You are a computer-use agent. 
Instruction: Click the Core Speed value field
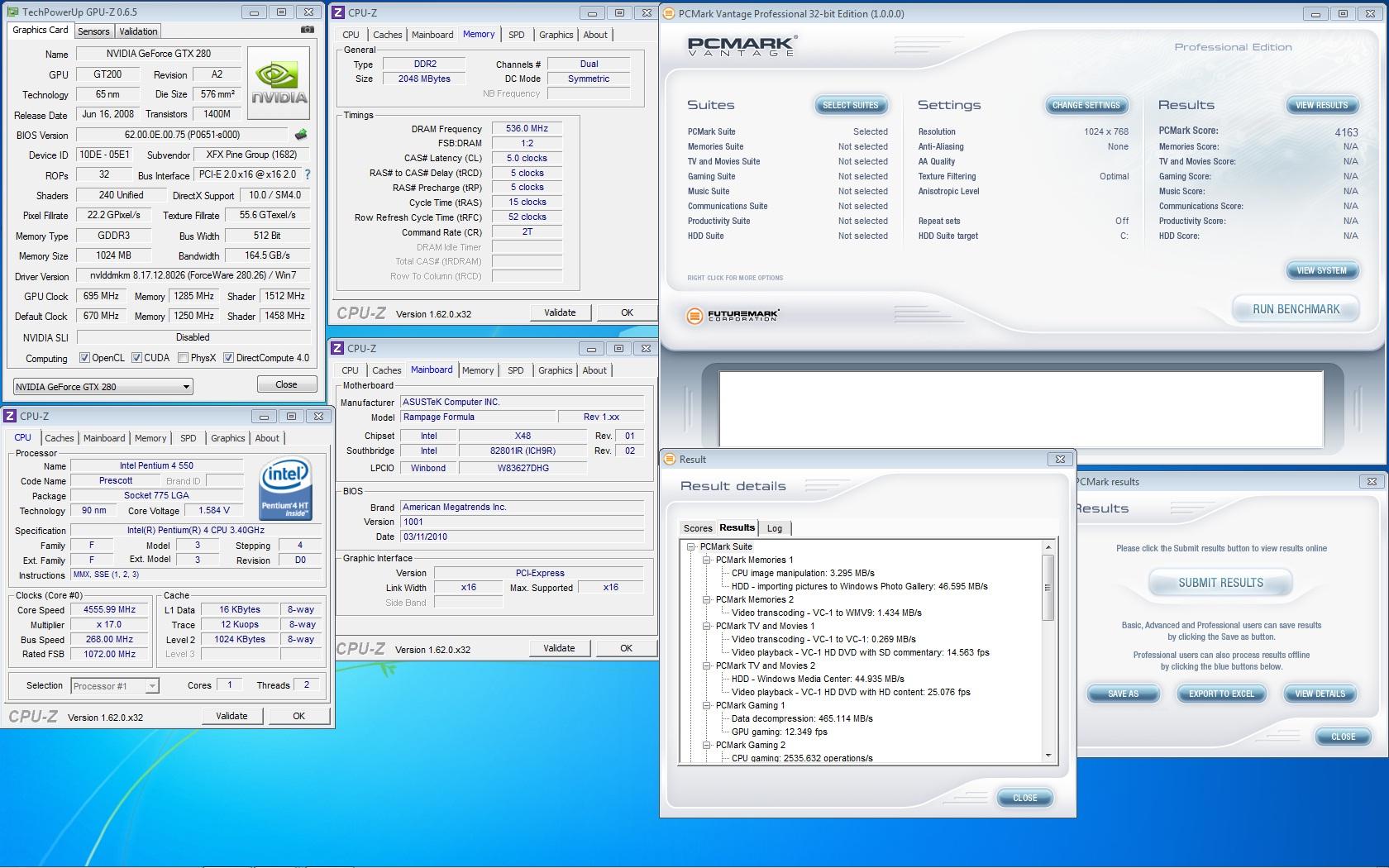pos(110,609)
